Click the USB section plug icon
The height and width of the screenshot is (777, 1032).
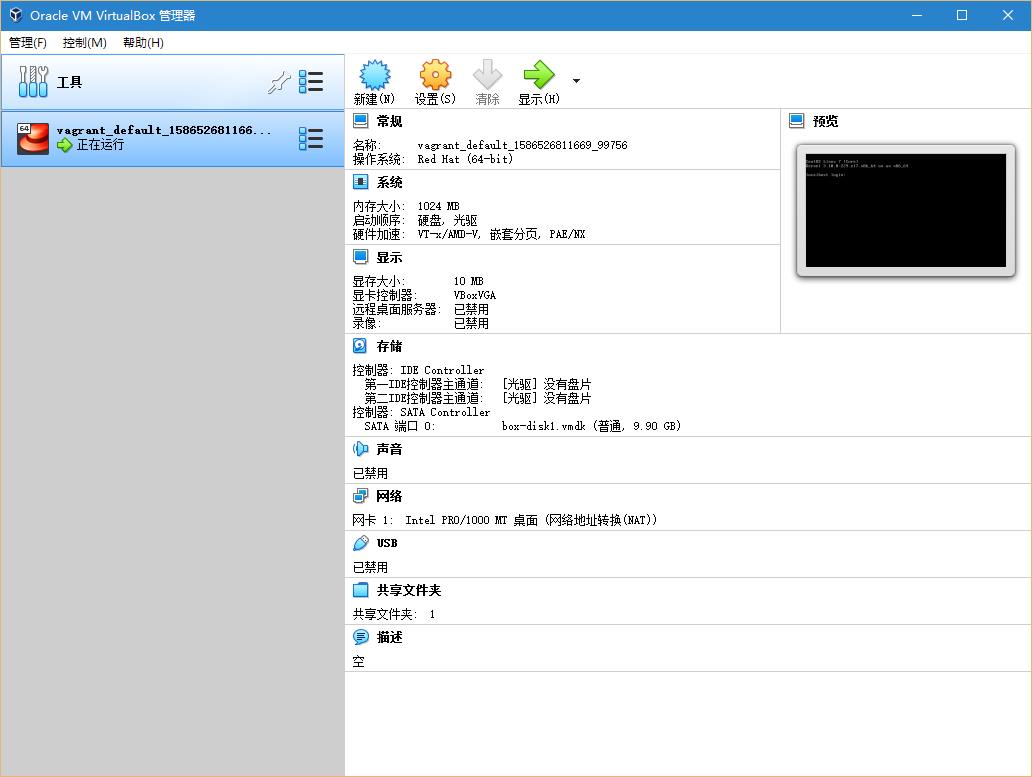(x=361, y=543)
